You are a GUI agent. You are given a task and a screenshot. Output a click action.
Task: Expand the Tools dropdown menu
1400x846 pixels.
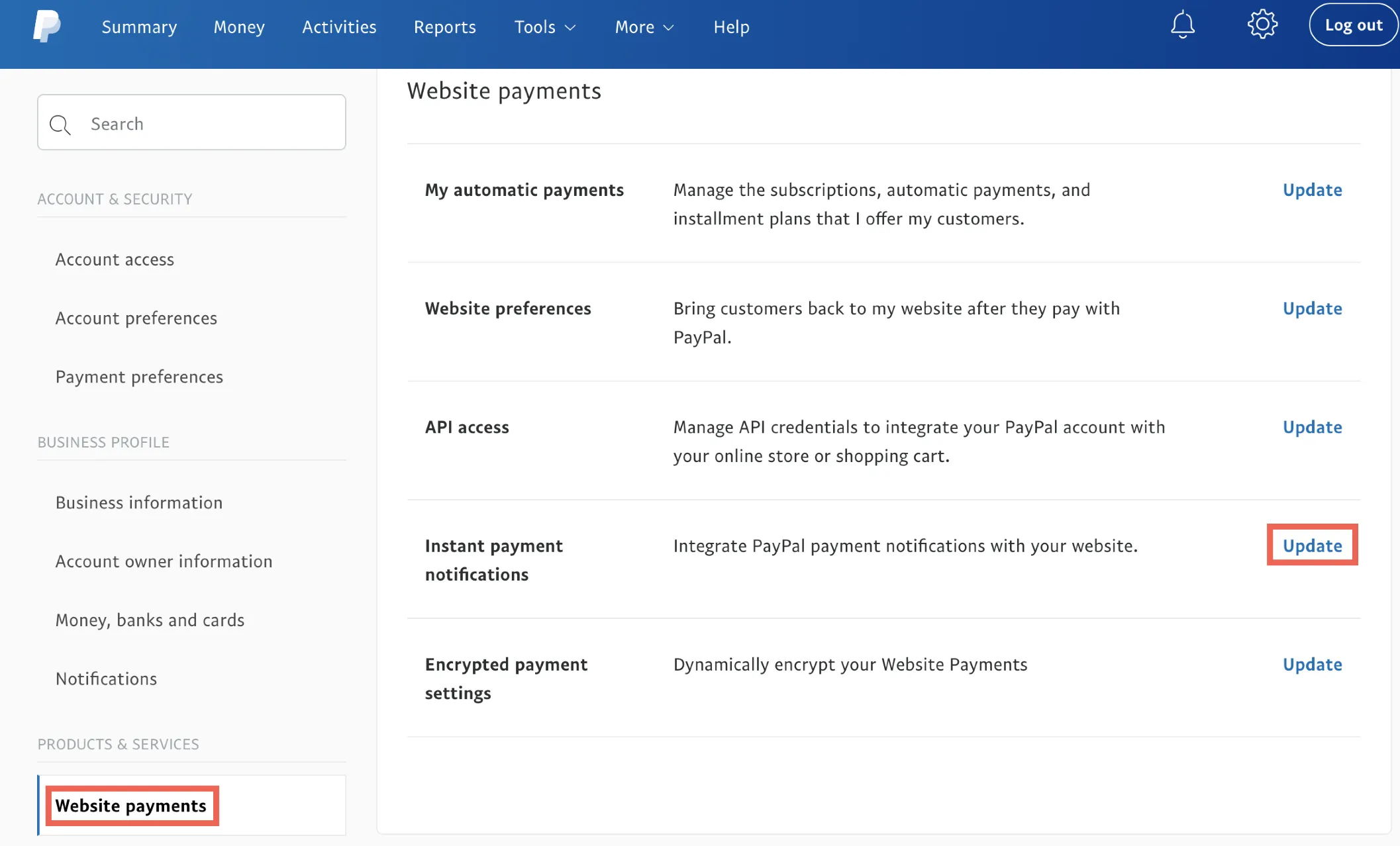(x=545, y=27)
